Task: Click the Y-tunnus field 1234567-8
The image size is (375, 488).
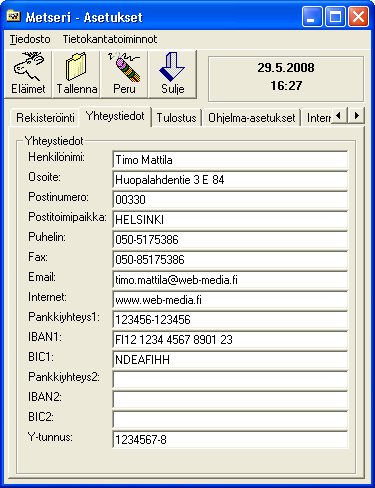Action: pos(230,440)
